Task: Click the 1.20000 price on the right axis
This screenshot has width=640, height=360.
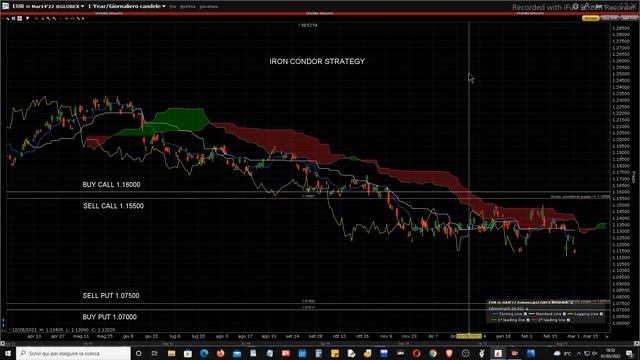Action: pos(621,140)
